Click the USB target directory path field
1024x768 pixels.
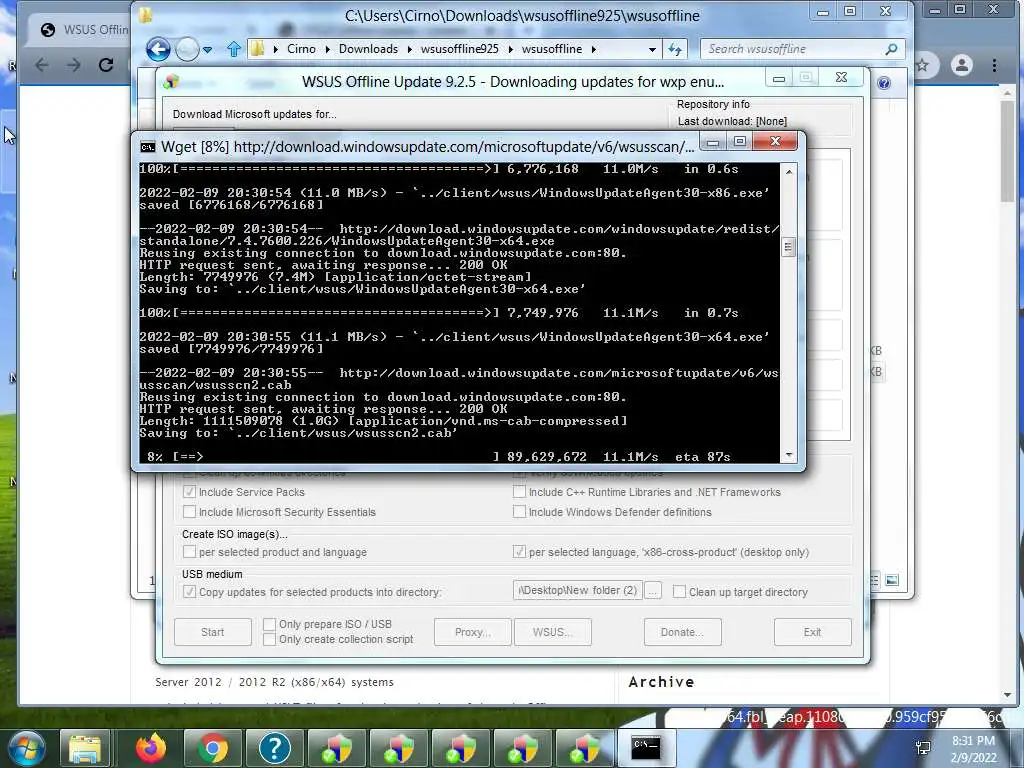[x=578, y=590]
